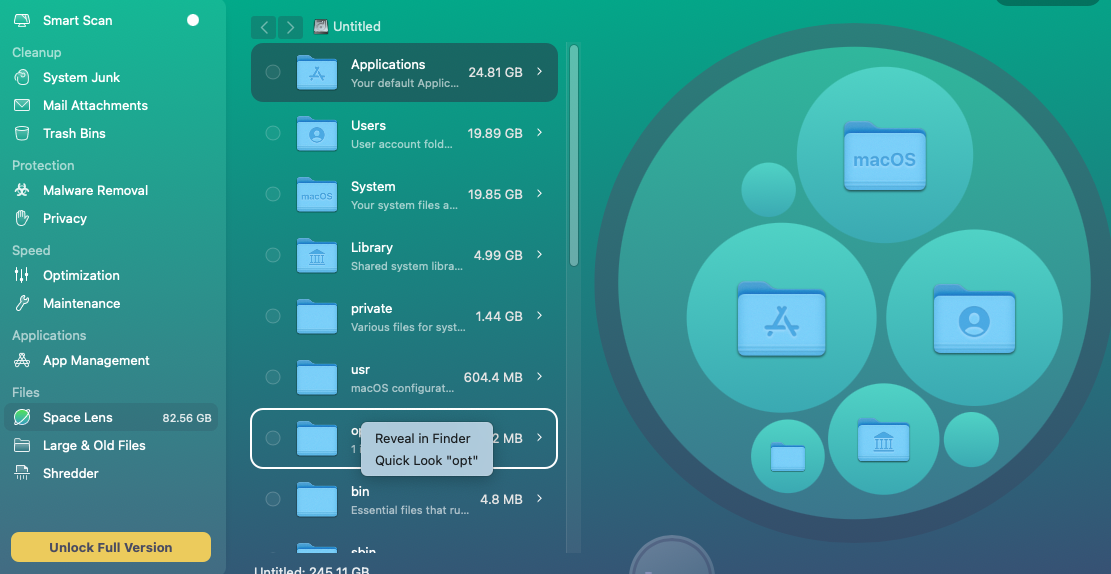Select the System Junk icon
1111x574 pixels.
pos(22,77)
